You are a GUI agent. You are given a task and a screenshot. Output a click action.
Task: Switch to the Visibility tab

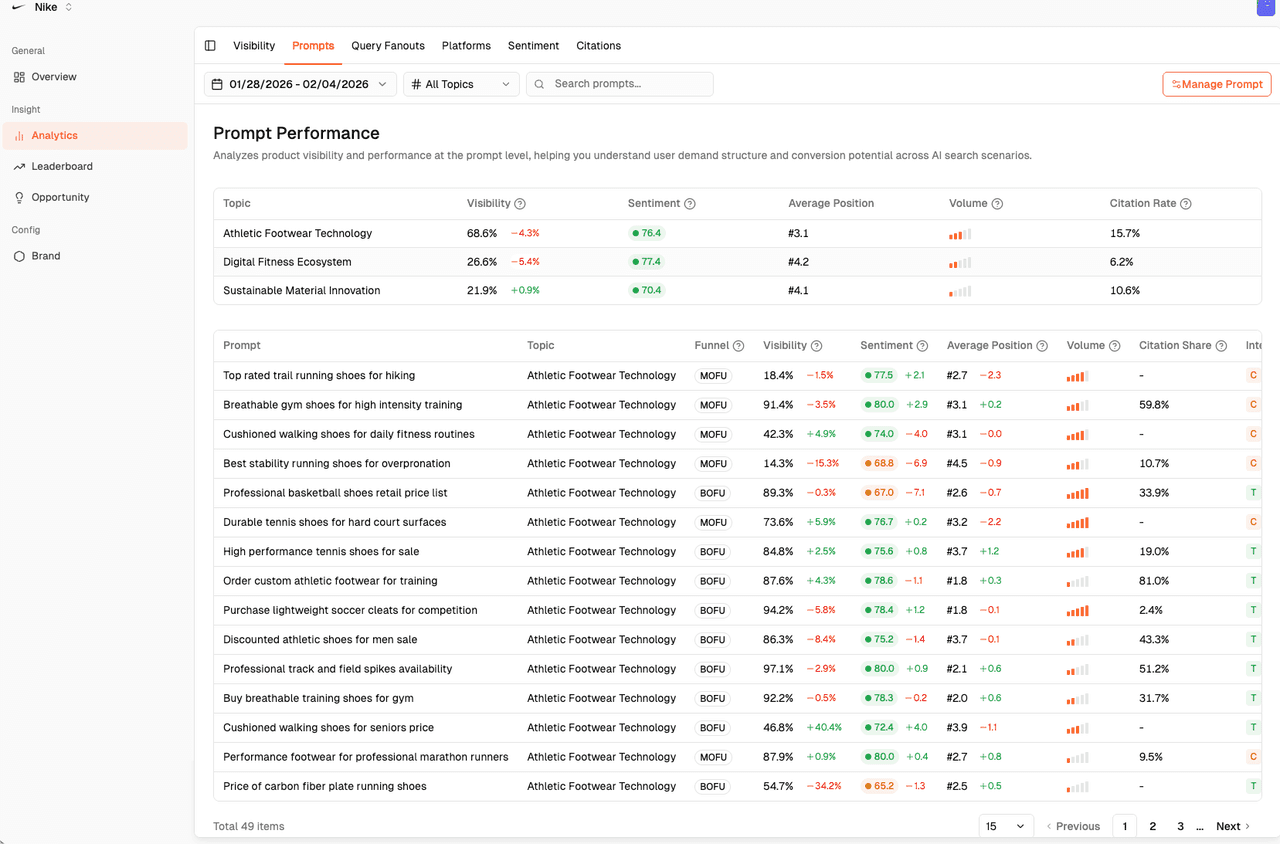[x=254, y=46]
